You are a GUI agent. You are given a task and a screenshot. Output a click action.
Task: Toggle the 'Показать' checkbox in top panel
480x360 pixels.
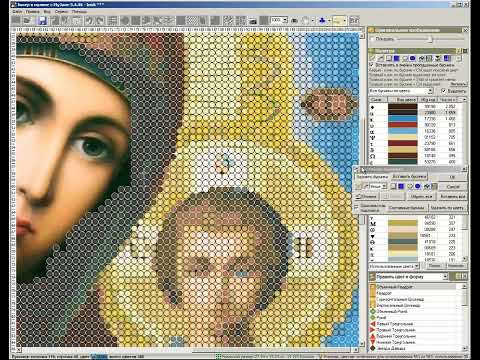(x=372, y=39)
